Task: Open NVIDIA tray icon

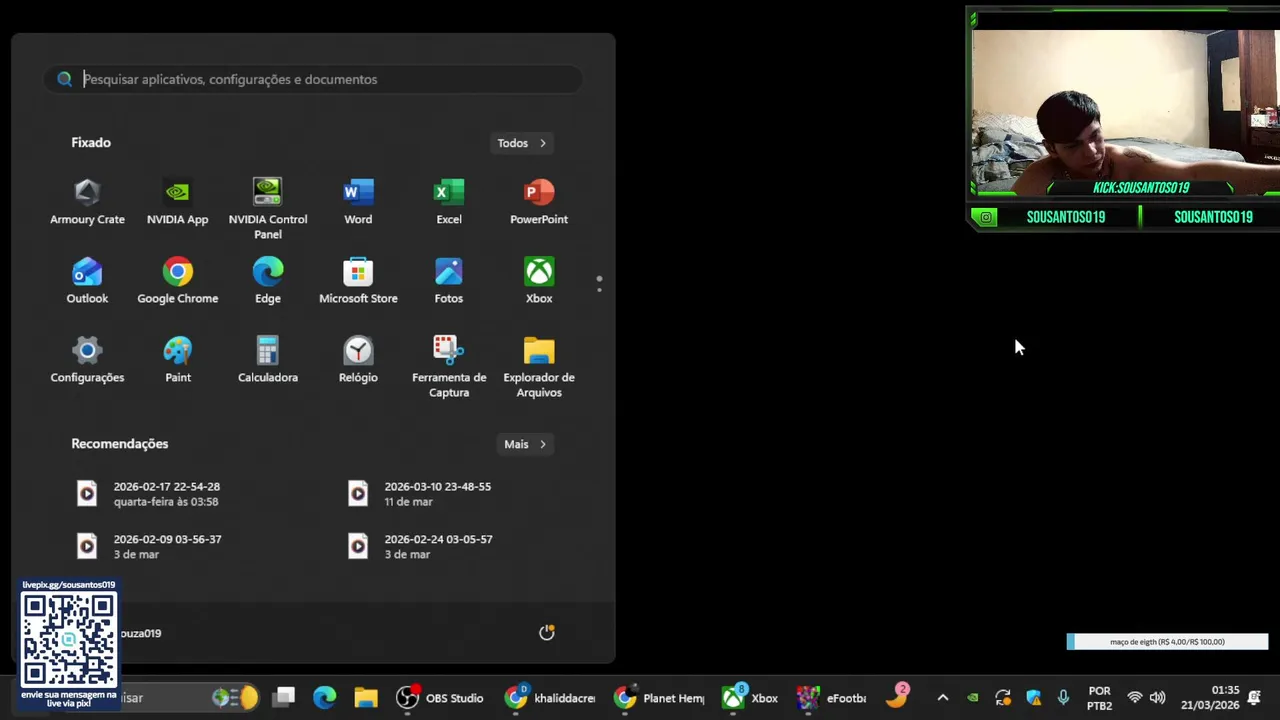Action: coord(972,698)
